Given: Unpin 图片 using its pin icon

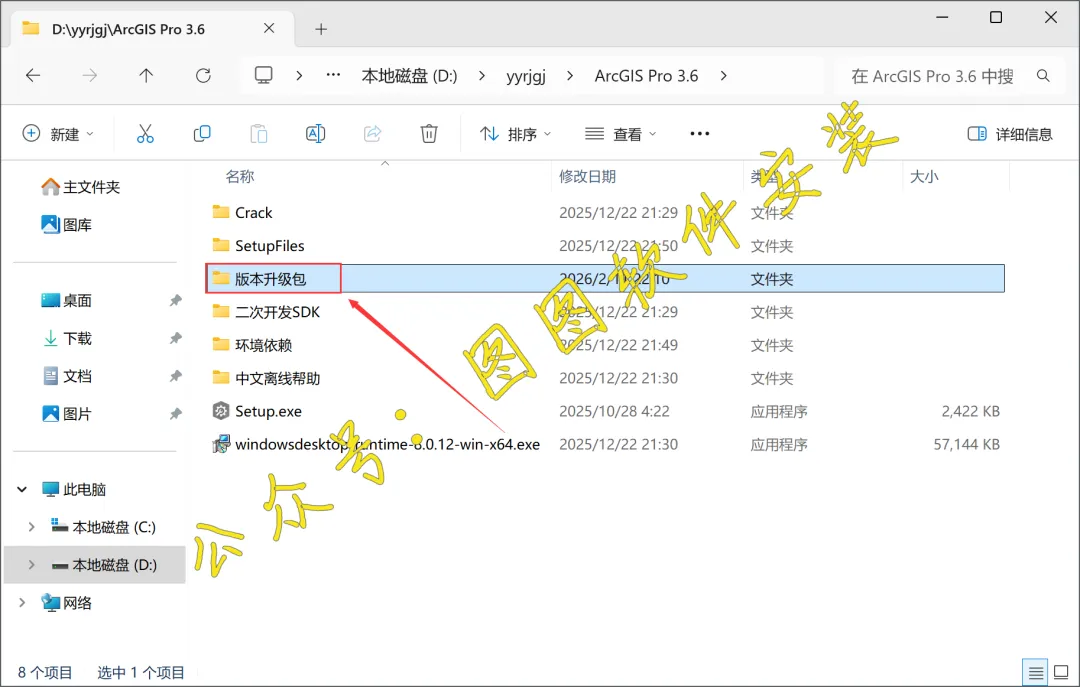Looking at the screenshot, I should coord(176,414).
